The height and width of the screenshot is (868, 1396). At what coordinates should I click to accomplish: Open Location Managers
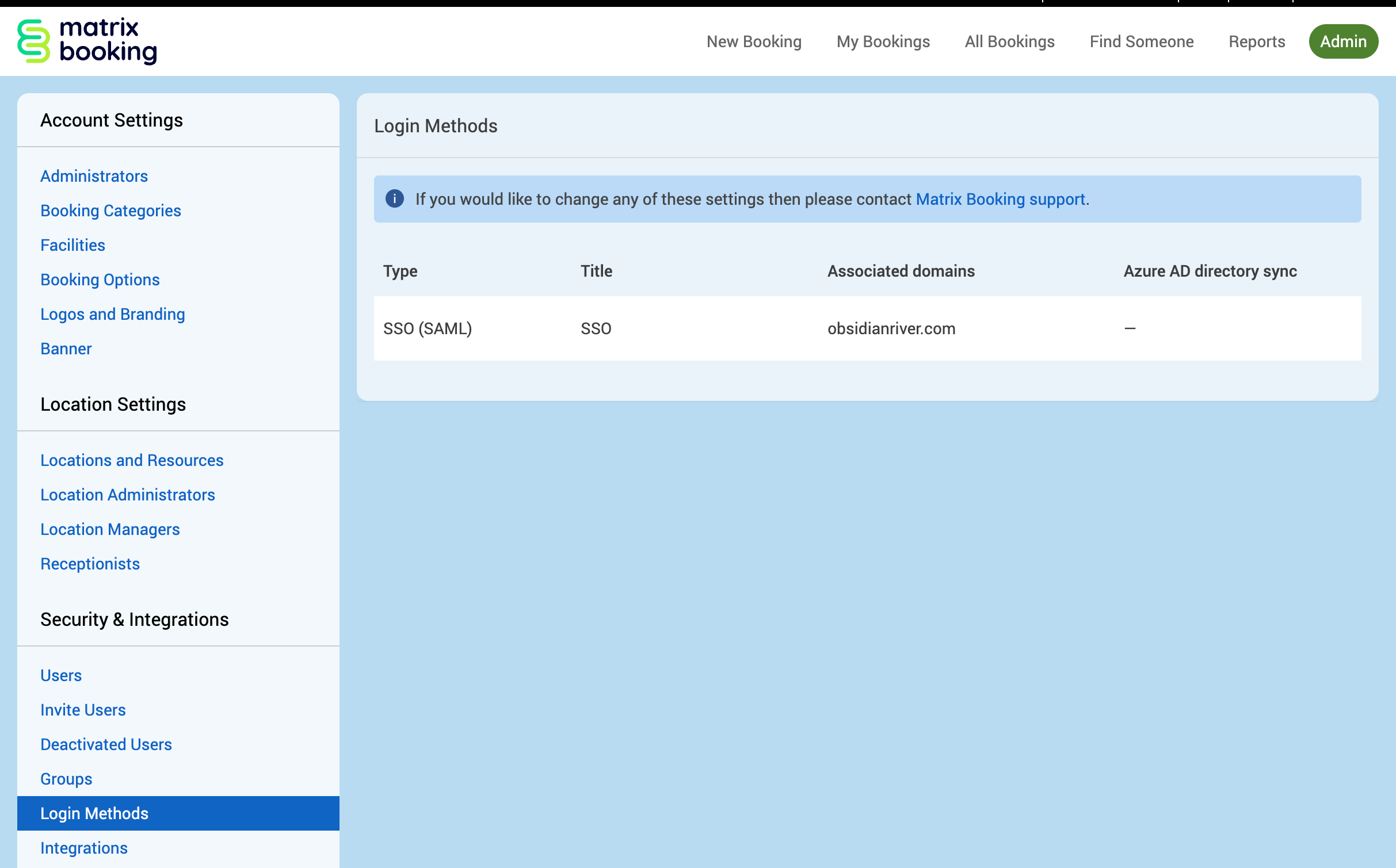point(110,529)
